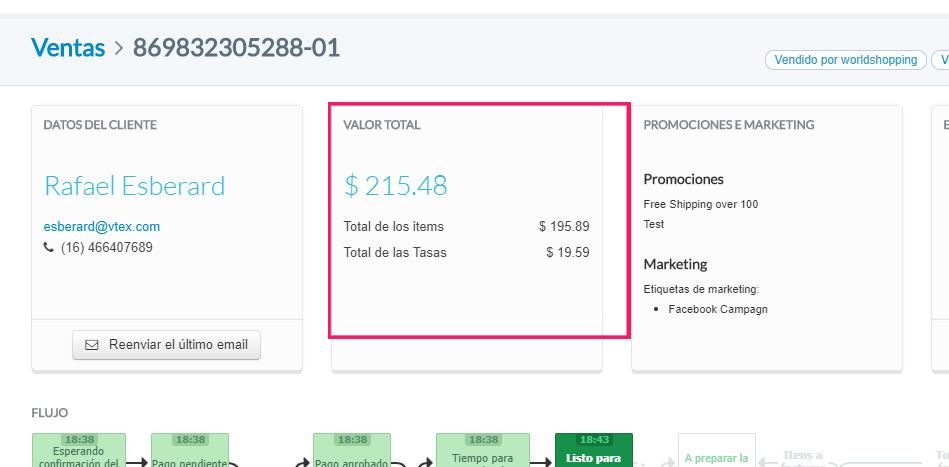
Task: Click the phone icon beside the customer number
Action: click(50, 247)
